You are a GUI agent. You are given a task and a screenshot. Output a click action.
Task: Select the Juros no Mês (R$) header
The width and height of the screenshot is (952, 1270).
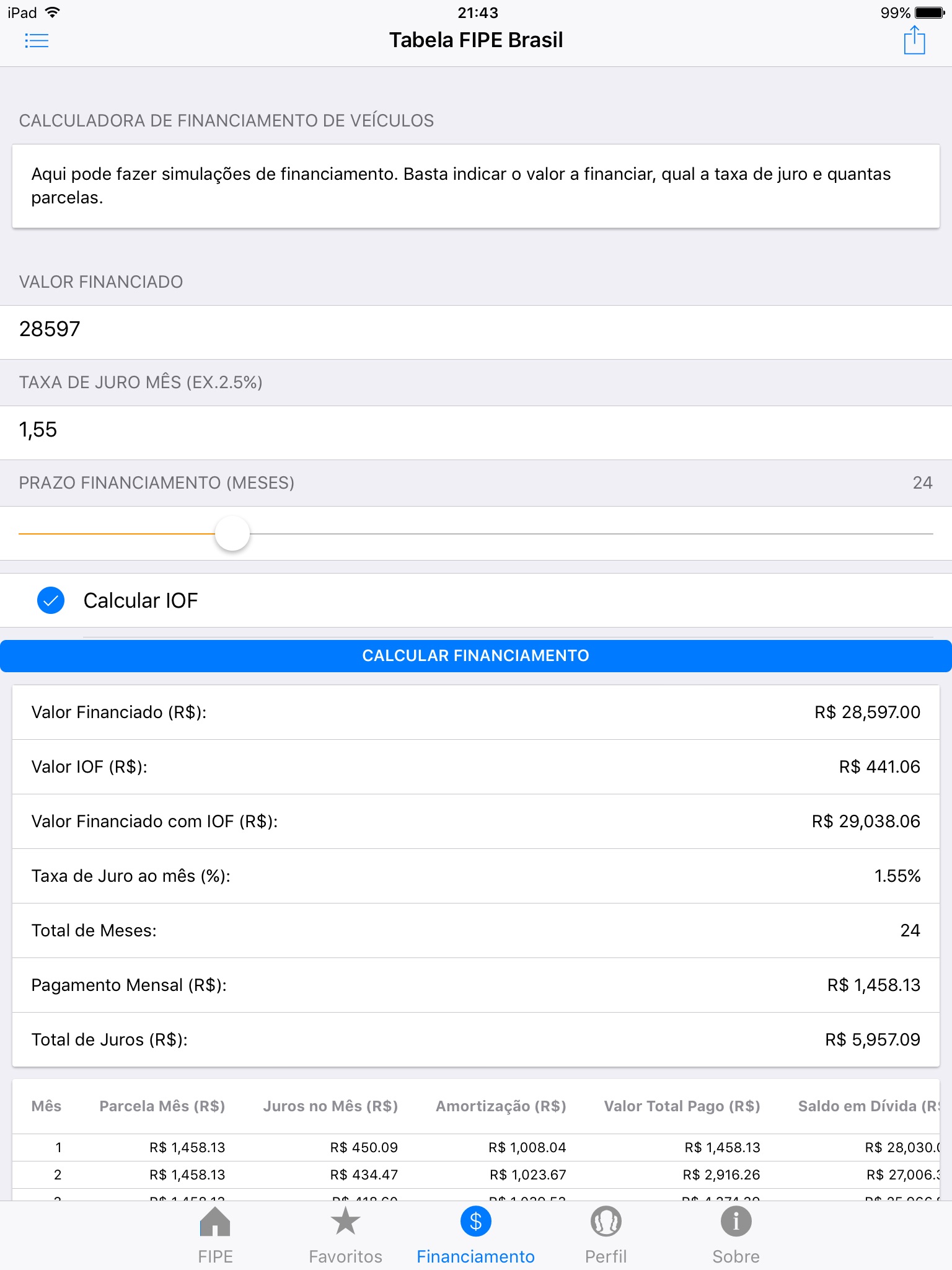click(330, 1106)
